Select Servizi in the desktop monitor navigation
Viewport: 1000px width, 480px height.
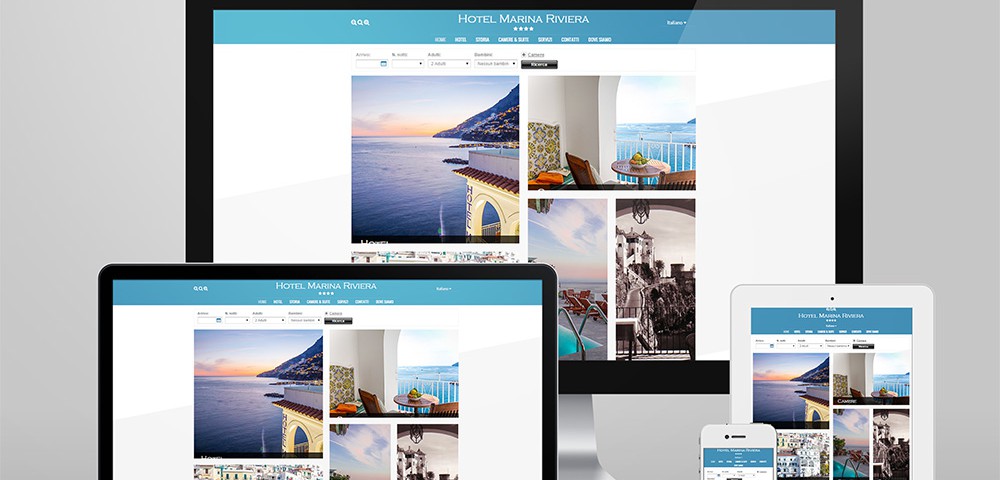pos(545,40)
